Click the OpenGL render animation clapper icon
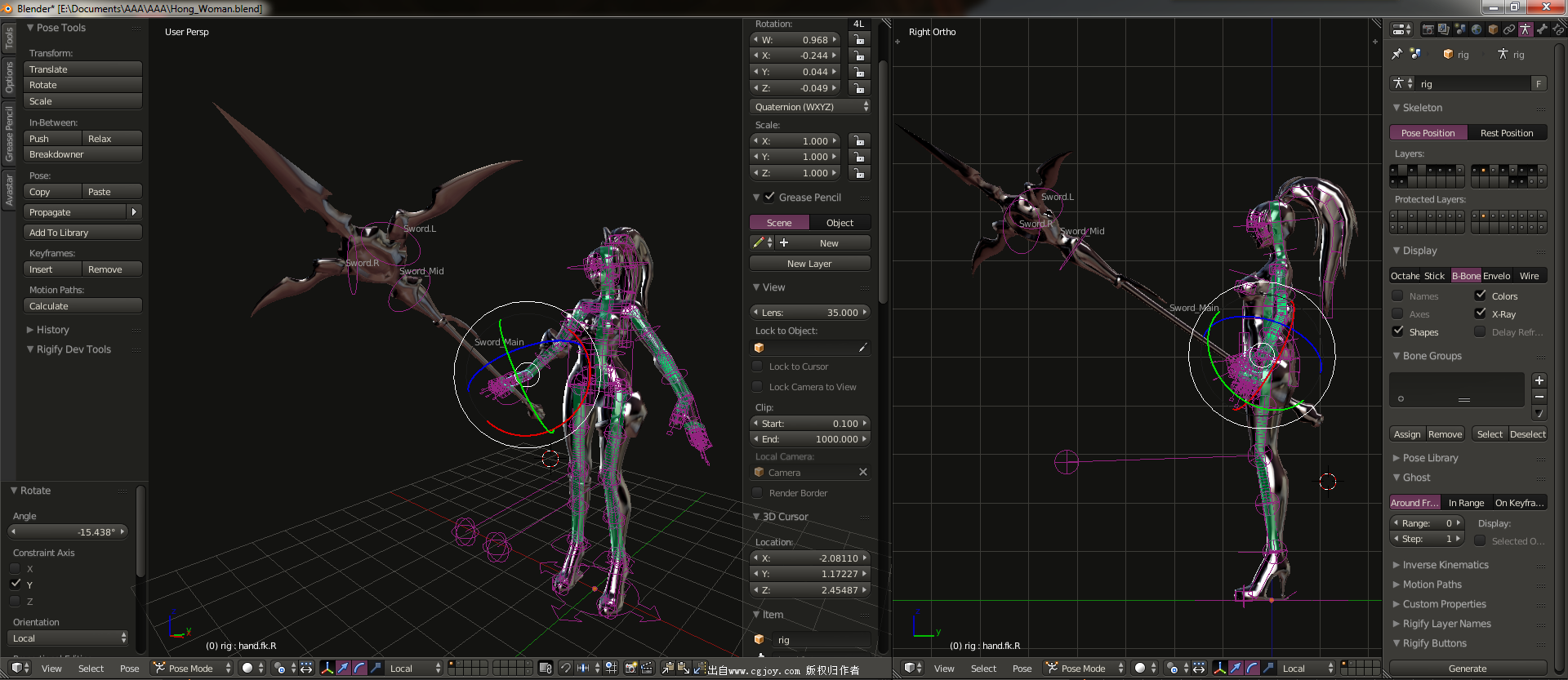This screenshot has width=1568, height=680. click(647, 668)
